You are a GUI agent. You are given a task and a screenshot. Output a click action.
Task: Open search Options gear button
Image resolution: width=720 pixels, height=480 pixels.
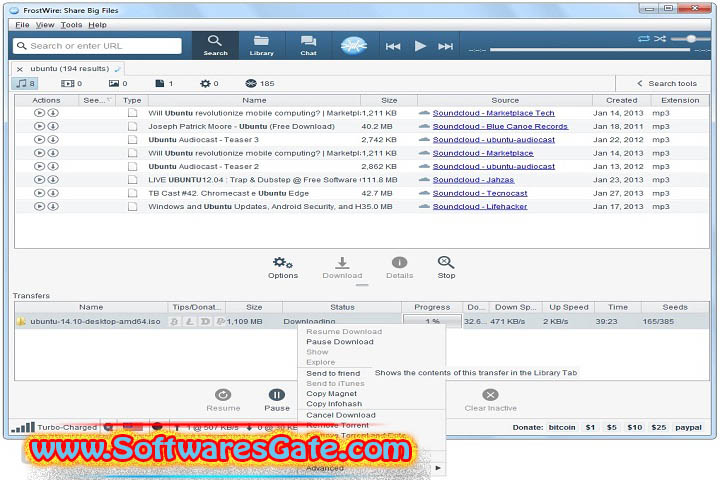[283, 268]
